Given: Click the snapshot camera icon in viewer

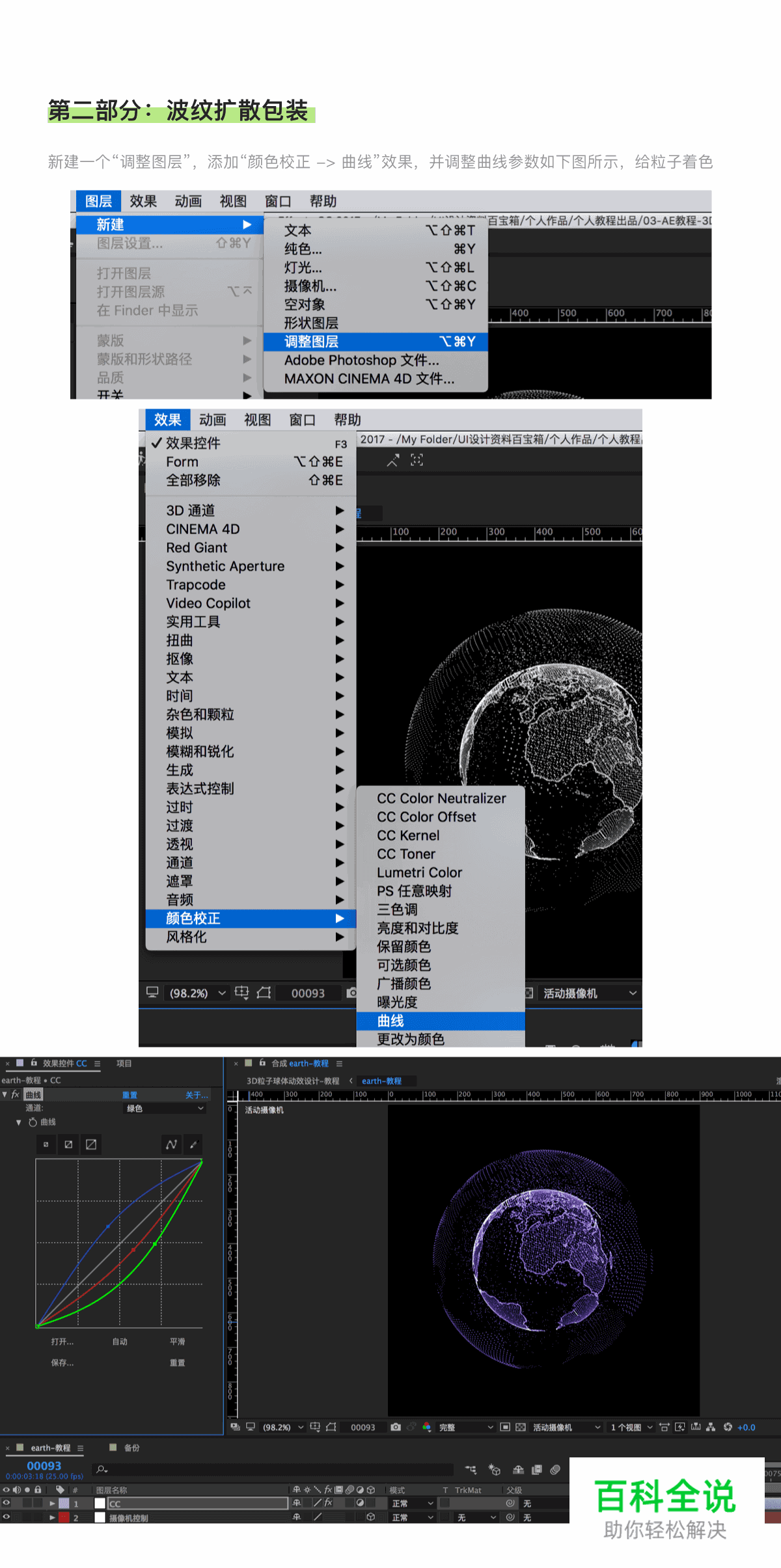Looking at the screenshot, I should 395,1427.
